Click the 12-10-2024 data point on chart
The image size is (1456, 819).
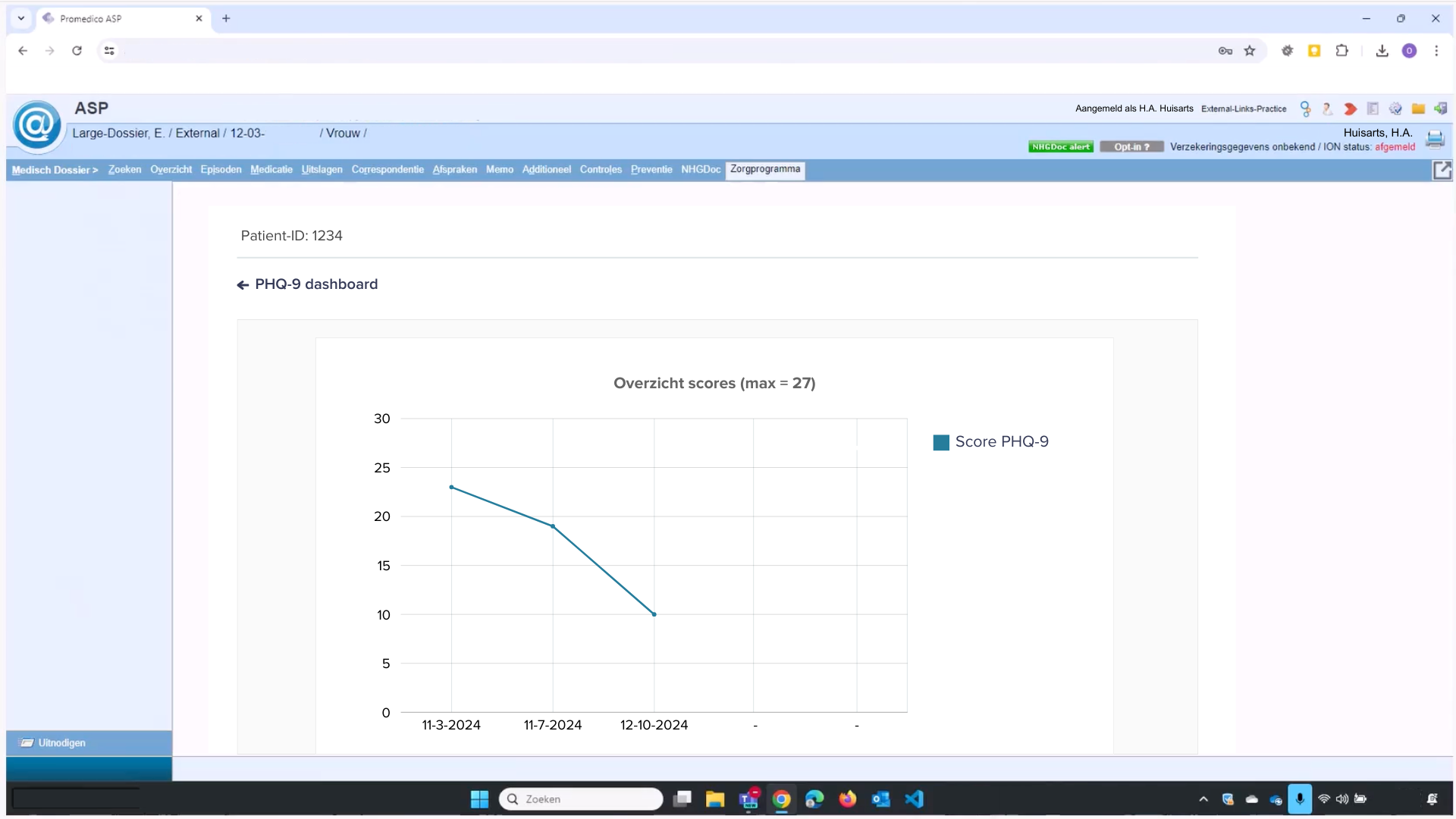[x=654, y=614]
